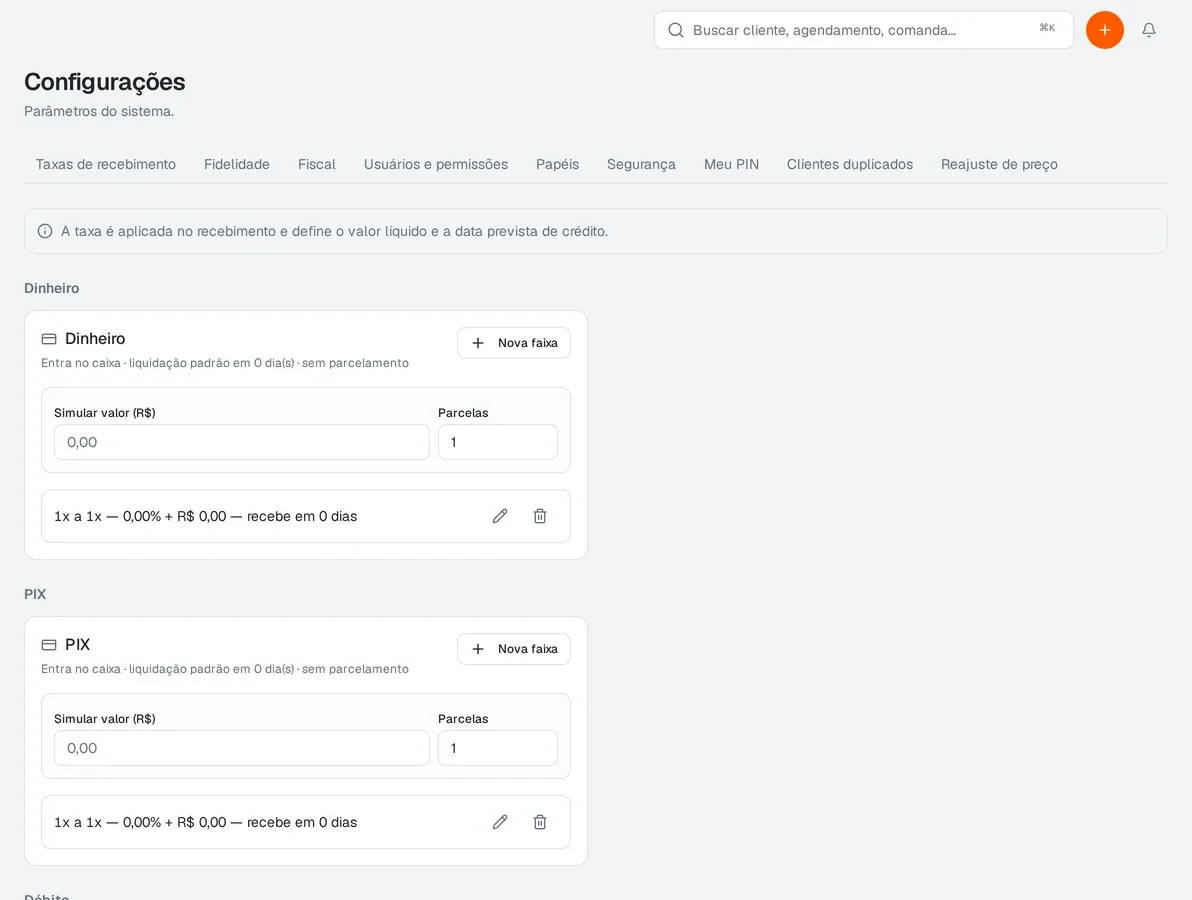Edit the Dinheiro fee range pencil icon
1192x900 pixels.
[499, 516]
